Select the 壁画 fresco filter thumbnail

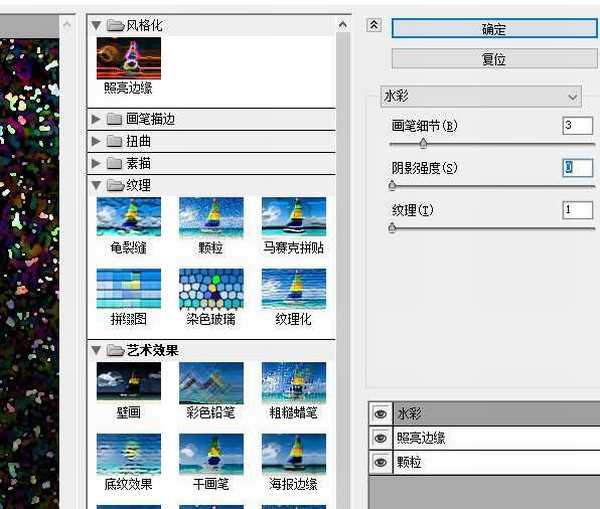(128, 381)
